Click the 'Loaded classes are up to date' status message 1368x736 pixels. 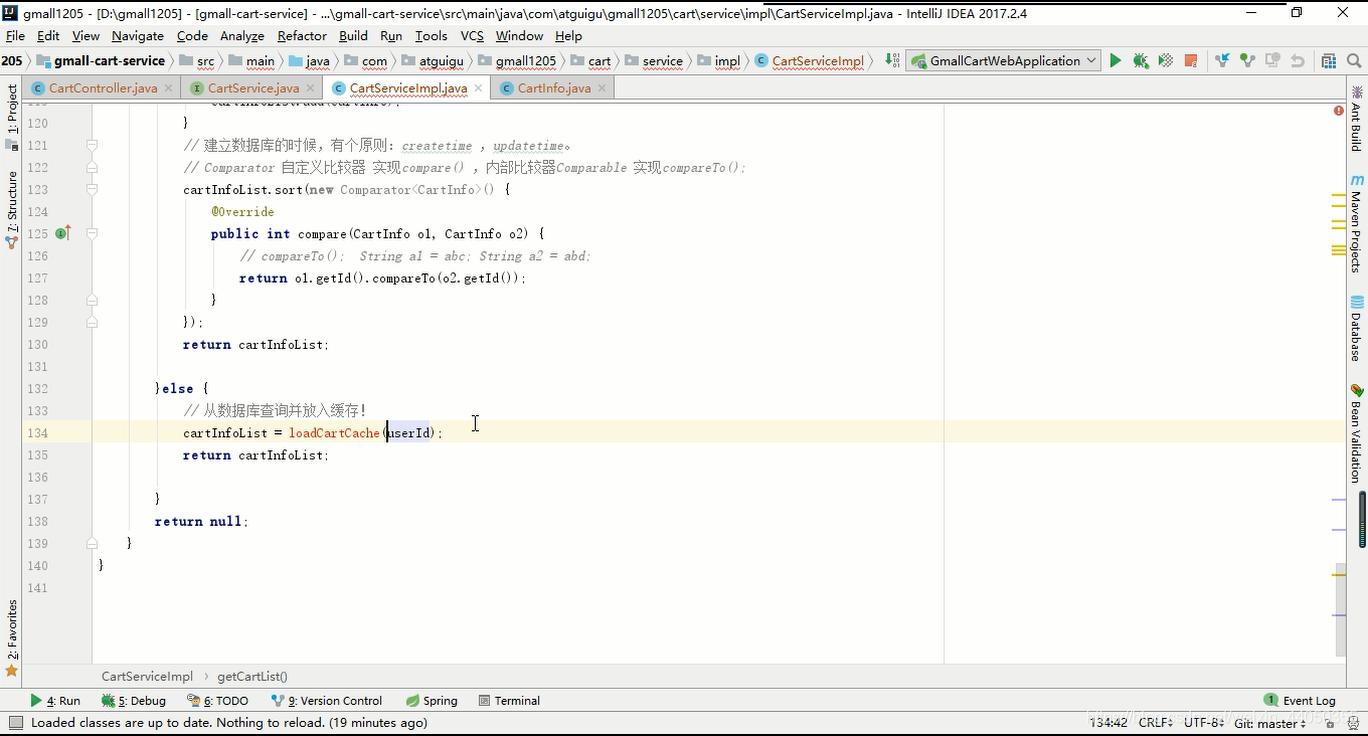[229, 723]
